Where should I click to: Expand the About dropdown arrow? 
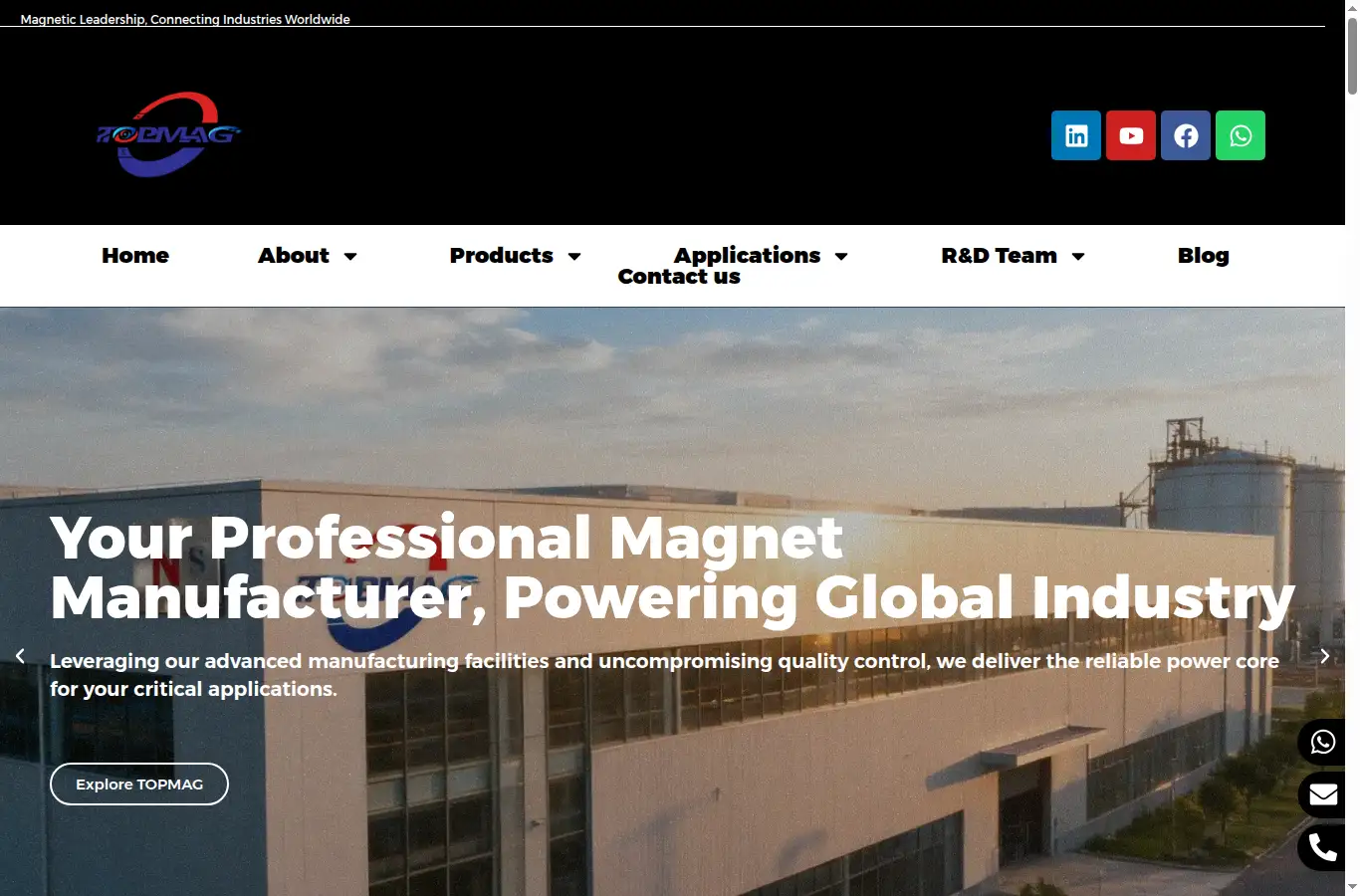click(x=350, y=257)
